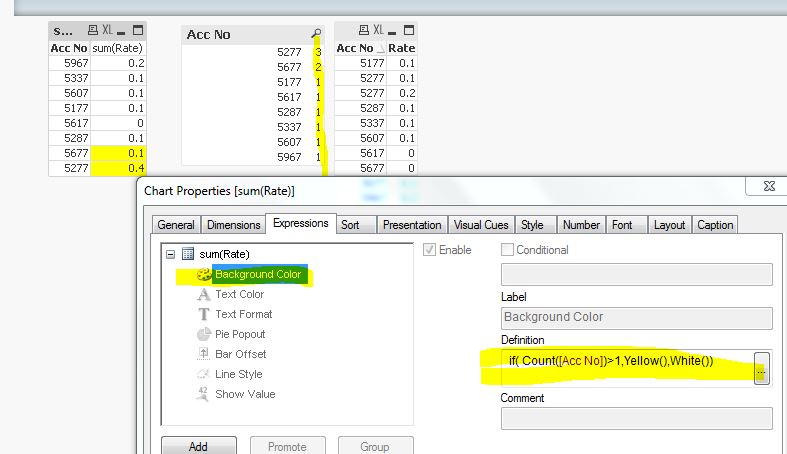Click the Pie Popout icon
787x454 pixels.
[x=203, y=334]
